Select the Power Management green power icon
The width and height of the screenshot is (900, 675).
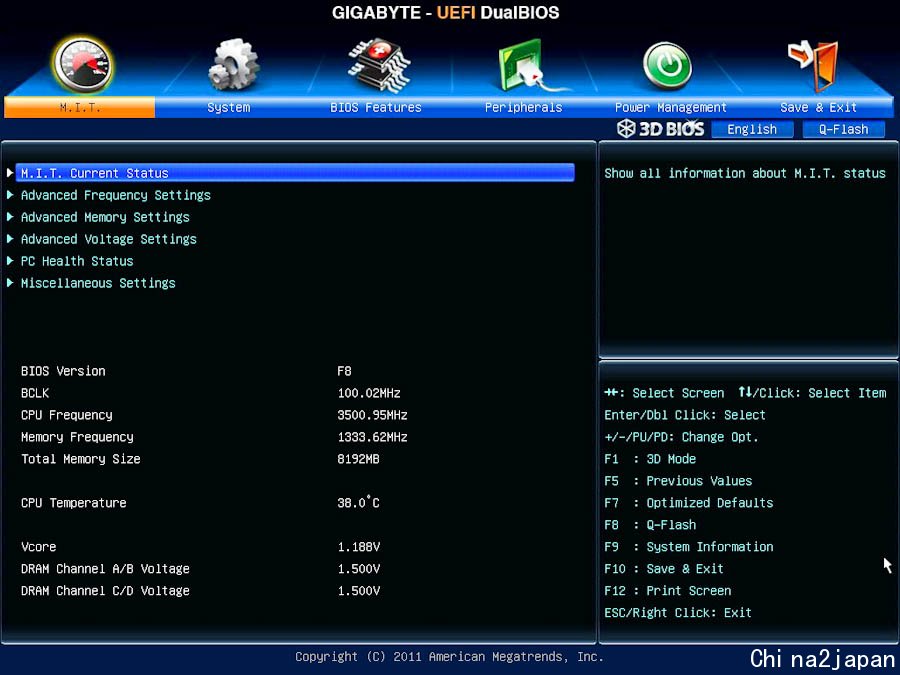(667, 65)
